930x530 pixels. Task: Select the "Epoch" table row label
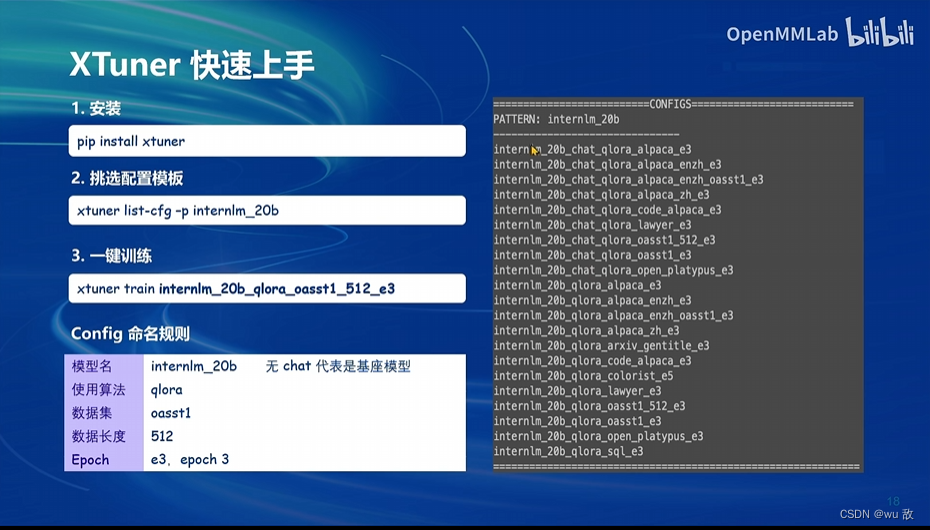point(90,460)
